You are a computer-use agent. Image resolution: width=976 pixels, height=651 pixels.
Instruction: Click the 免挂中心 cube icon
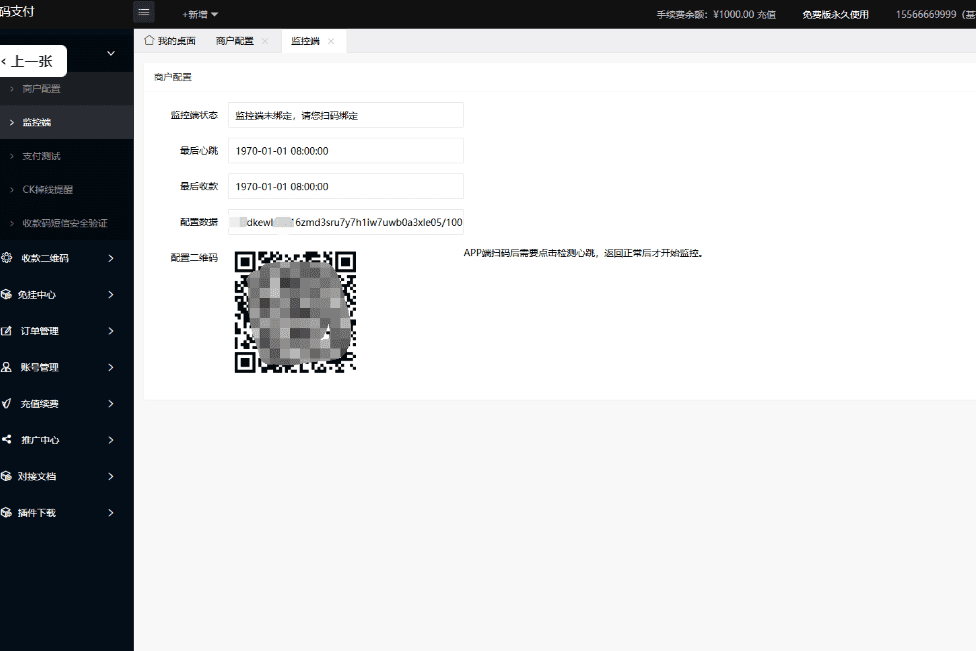6,294
